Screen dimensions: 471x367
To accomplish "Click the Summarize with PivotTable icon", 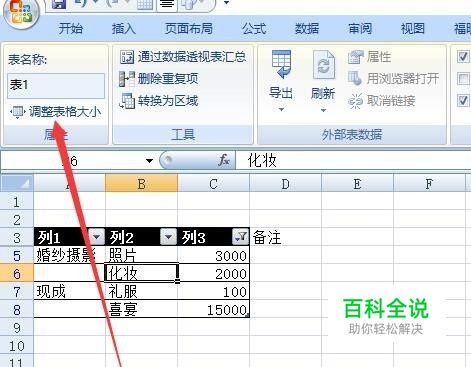I will coord(127,57).
